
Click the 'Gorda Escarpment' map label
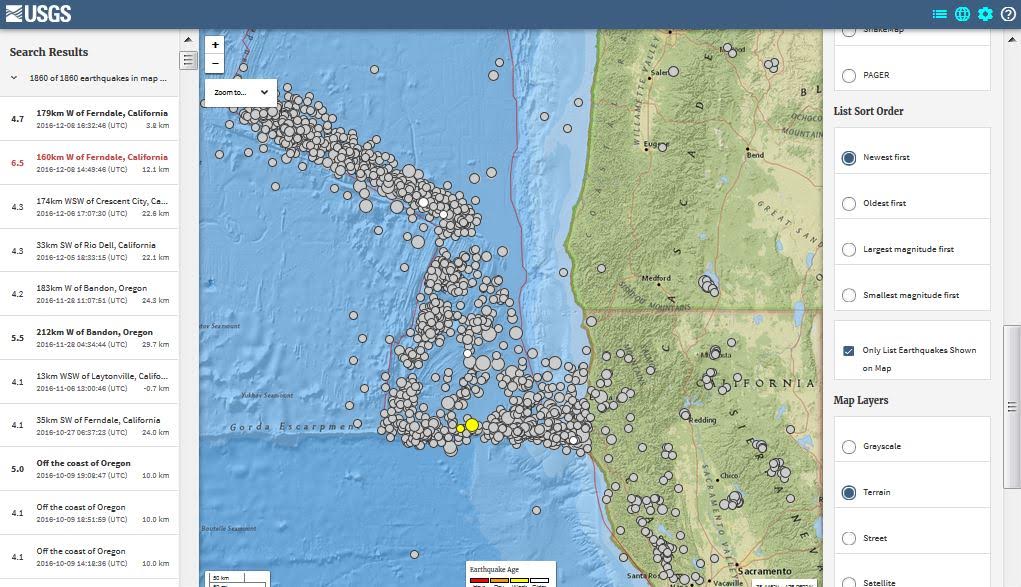[293, 427]
